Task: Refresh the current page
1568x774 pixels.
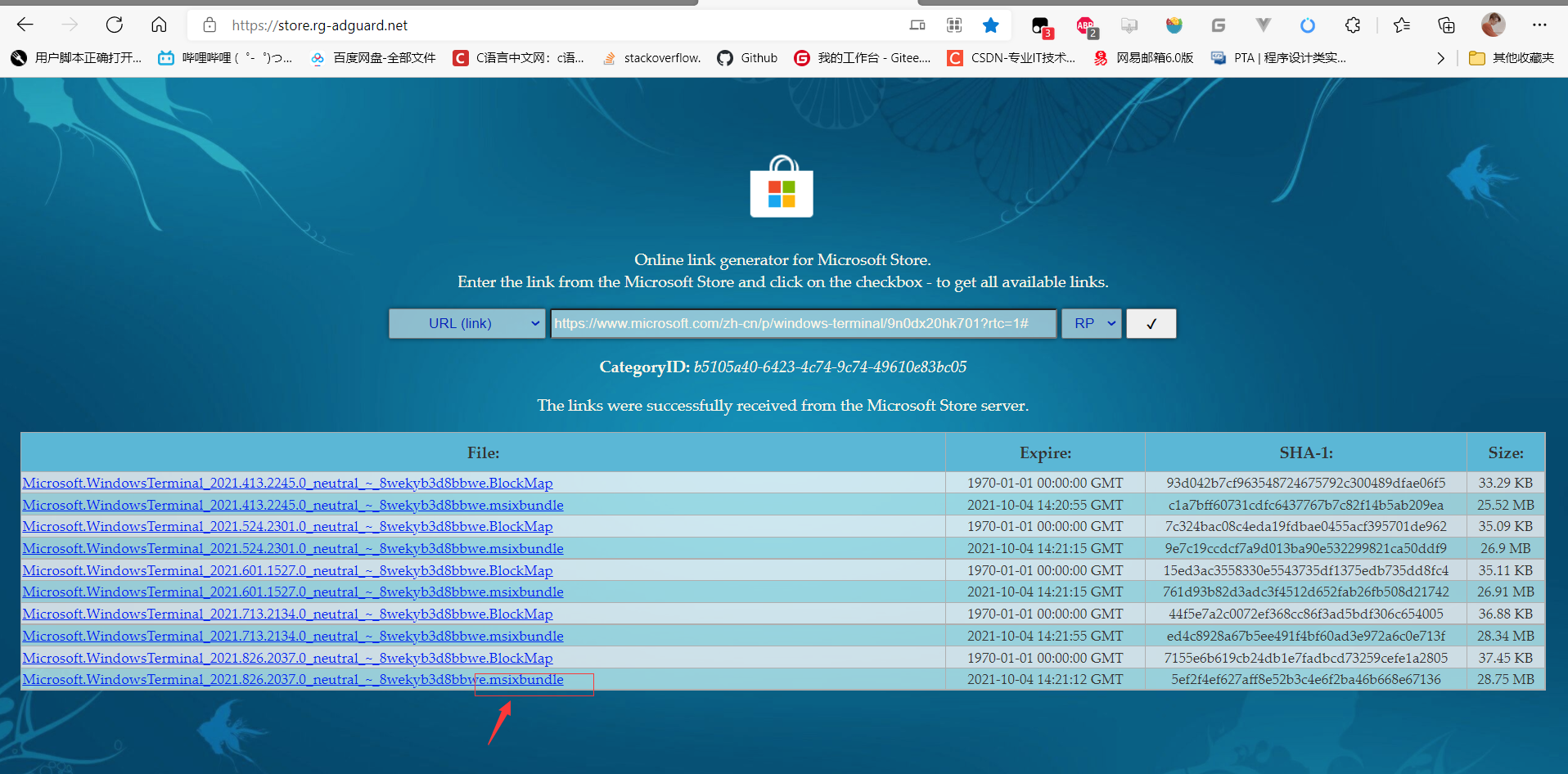Action: [x=115, y=25]
